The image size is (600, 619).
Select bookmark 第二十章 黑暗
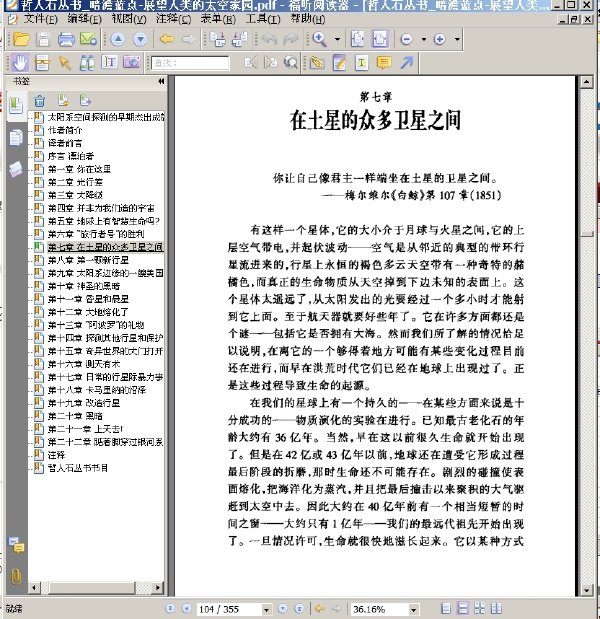click(75, 416)
